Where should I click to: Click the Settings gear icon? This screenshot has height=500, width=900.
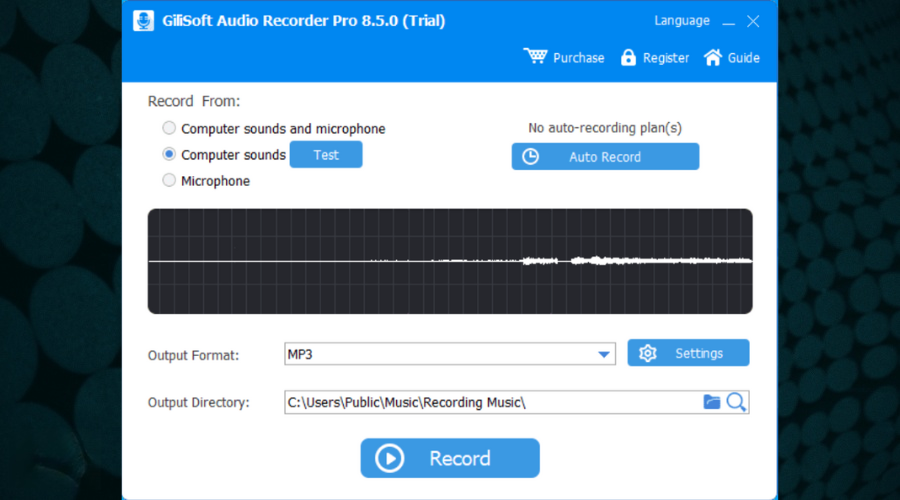[x=647, y=353]
